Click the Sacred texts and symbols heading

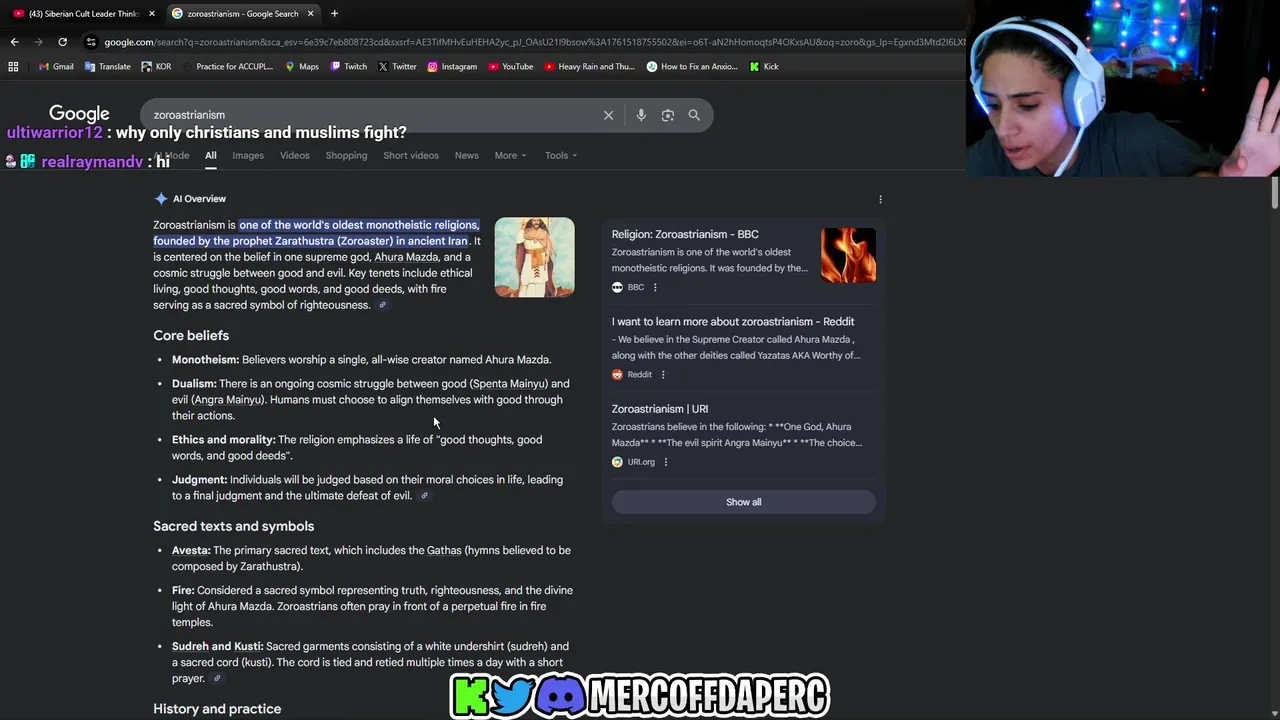point(233,526)
